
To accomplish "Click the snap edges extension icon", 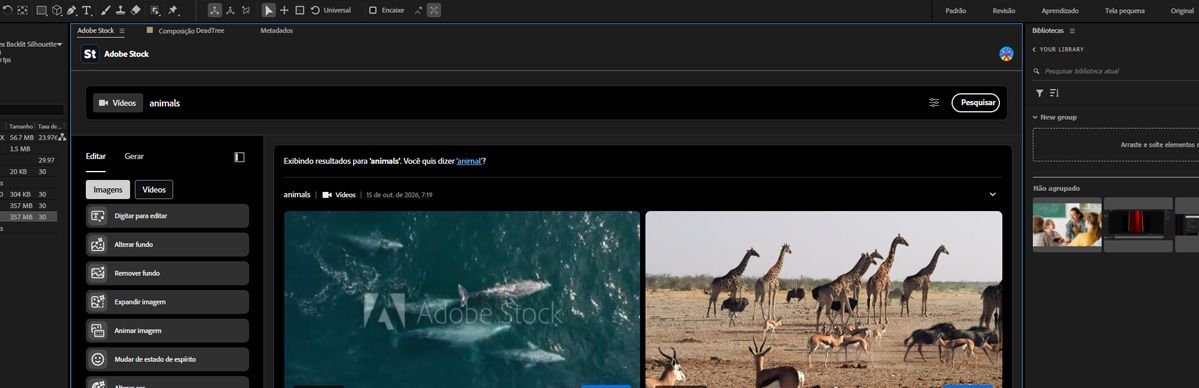I will (x=418, y=11).
